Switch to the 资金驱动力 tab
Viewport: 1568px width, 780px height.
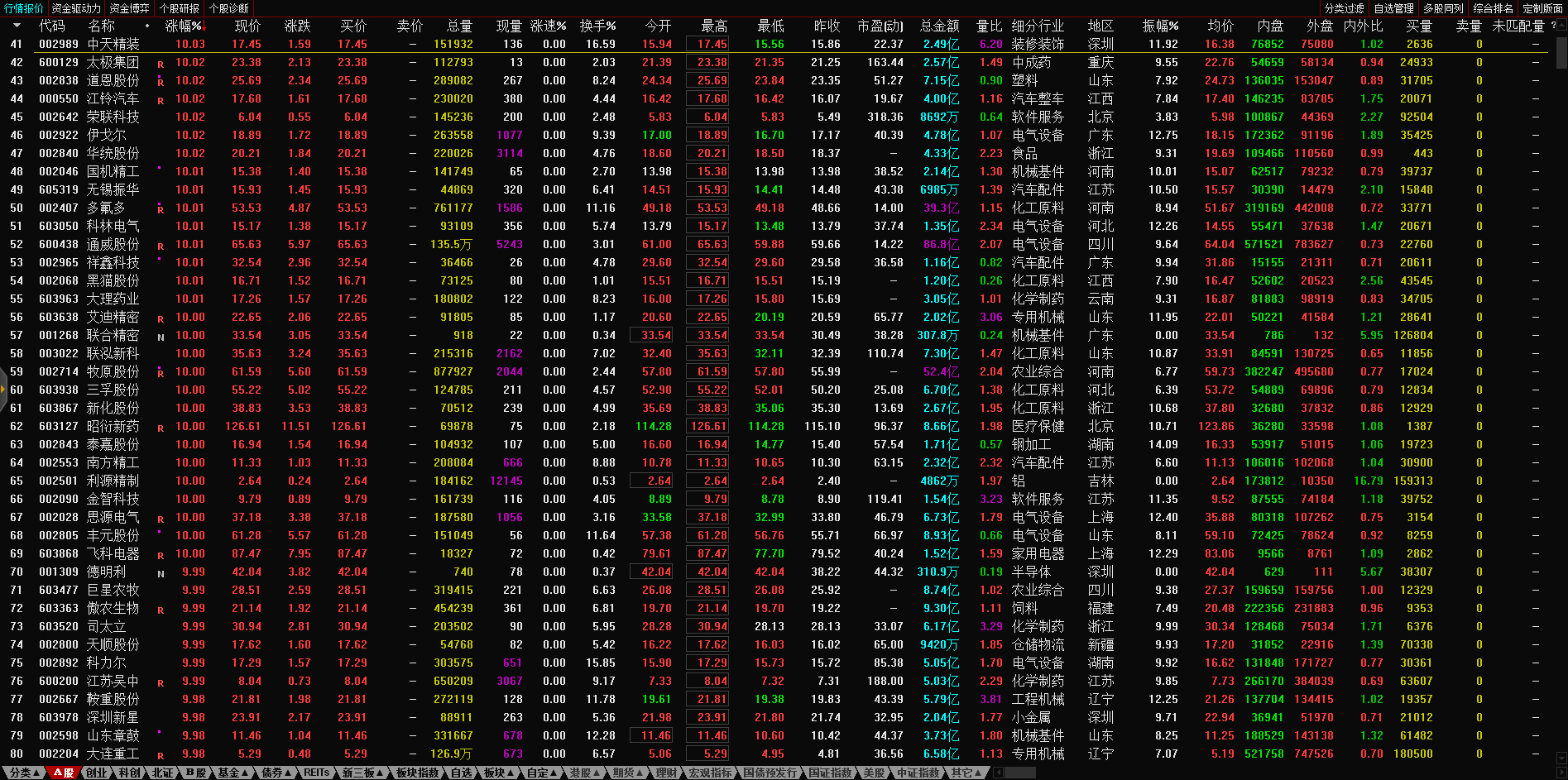pos(76,8)
